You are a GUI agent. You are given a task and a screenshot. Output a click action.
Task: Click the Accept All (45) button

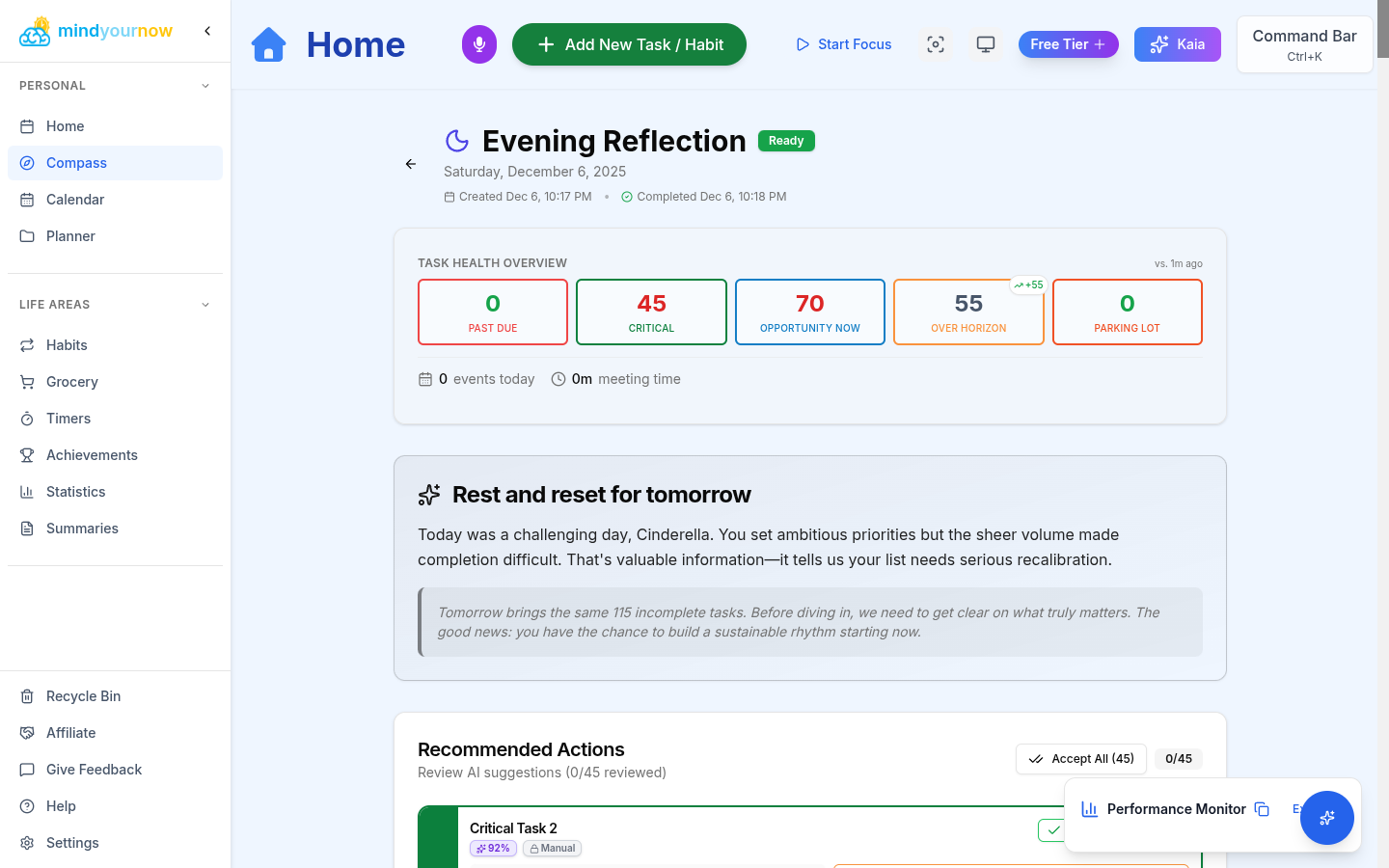tap(1080, 759)
